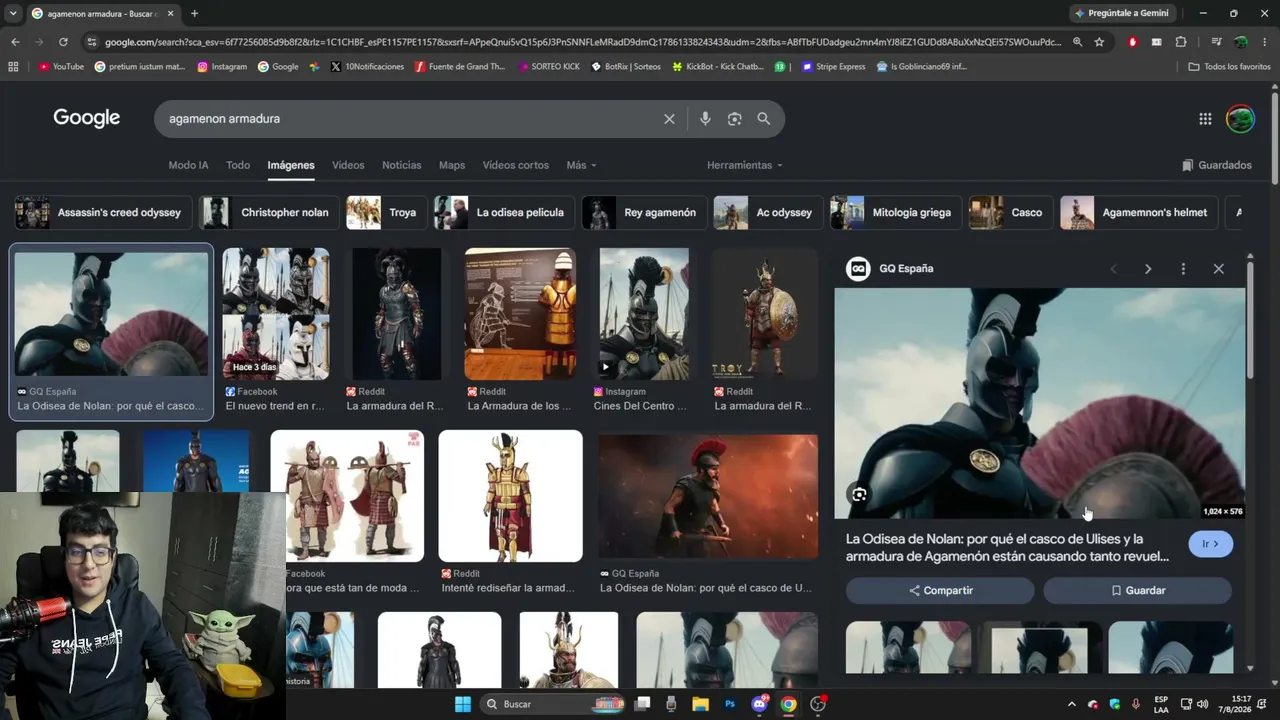Filter by Christopher nolan chip
The width and height of the screenshot is (1280, 720).
pos(268,213)
